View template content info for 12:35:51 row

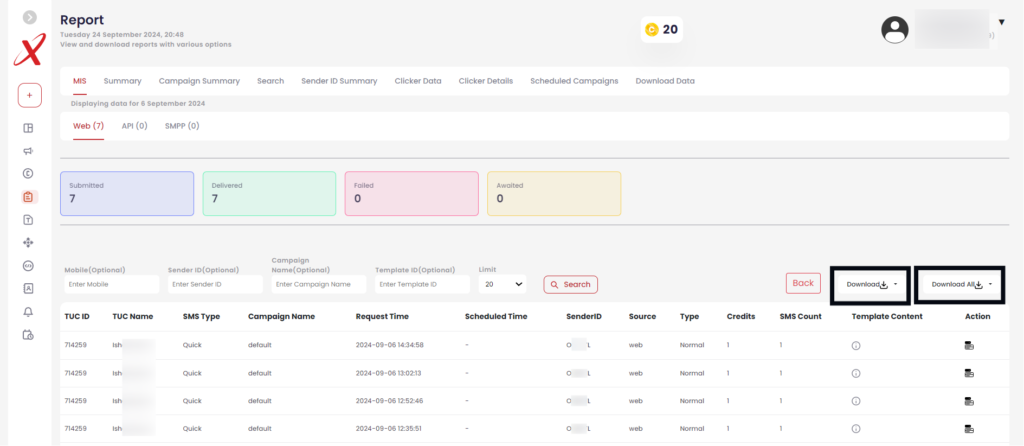click(856, 429)
